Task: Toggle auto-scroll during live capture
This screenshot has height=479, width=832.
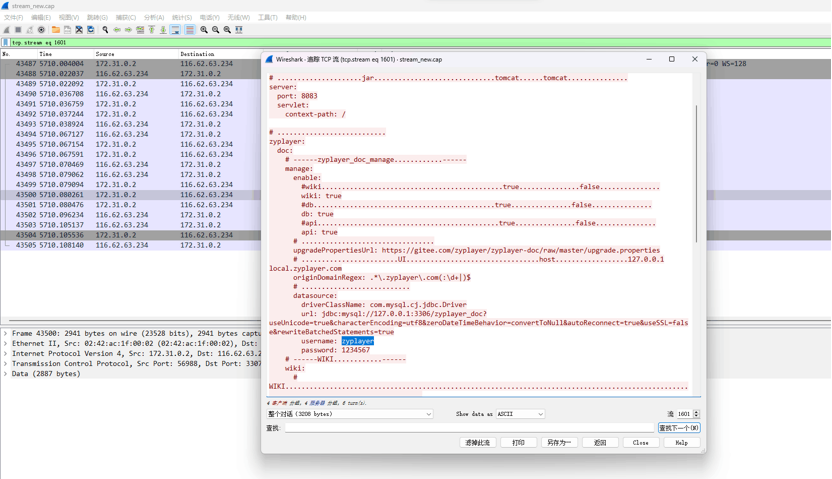Action: [x=175, y=30]
